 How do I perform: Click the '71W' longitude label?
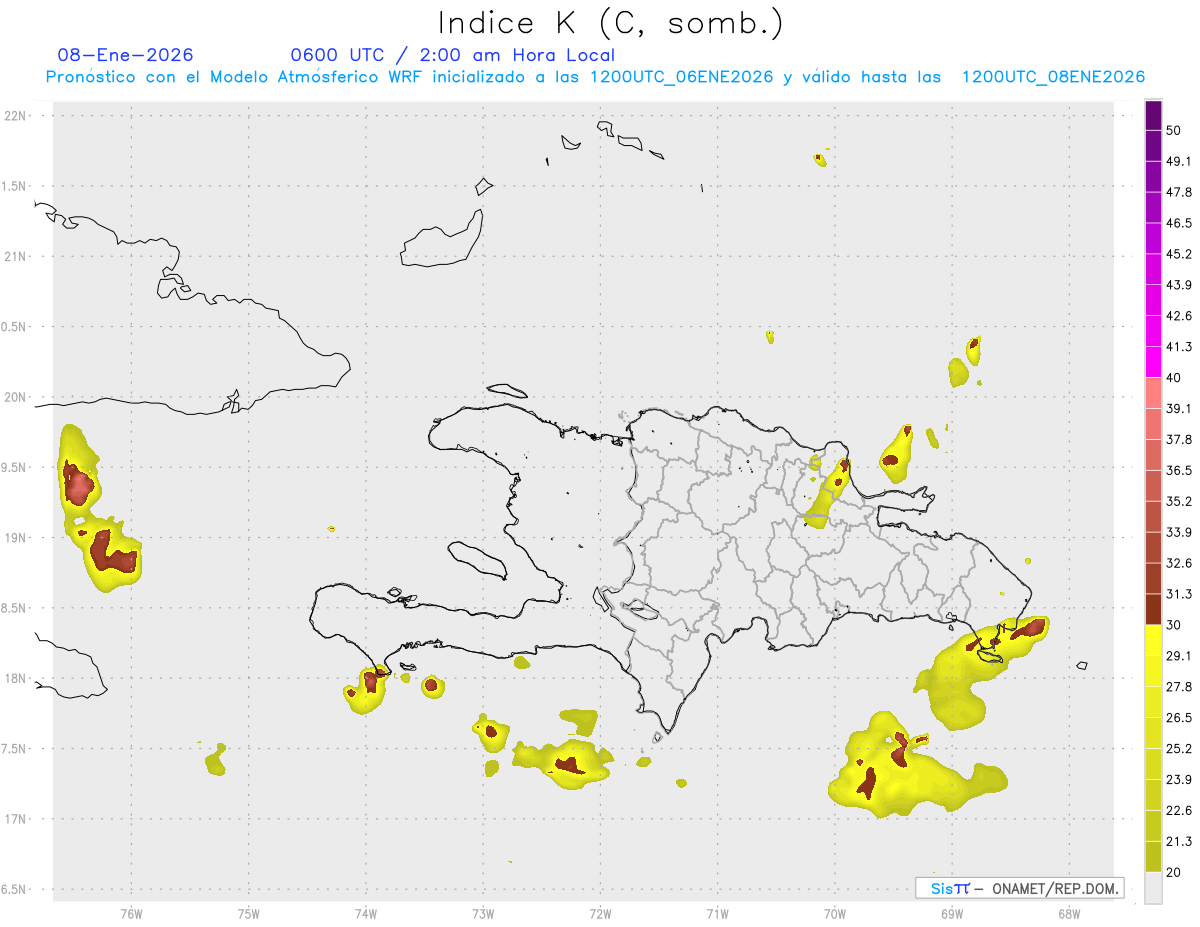tap(717, 913)
